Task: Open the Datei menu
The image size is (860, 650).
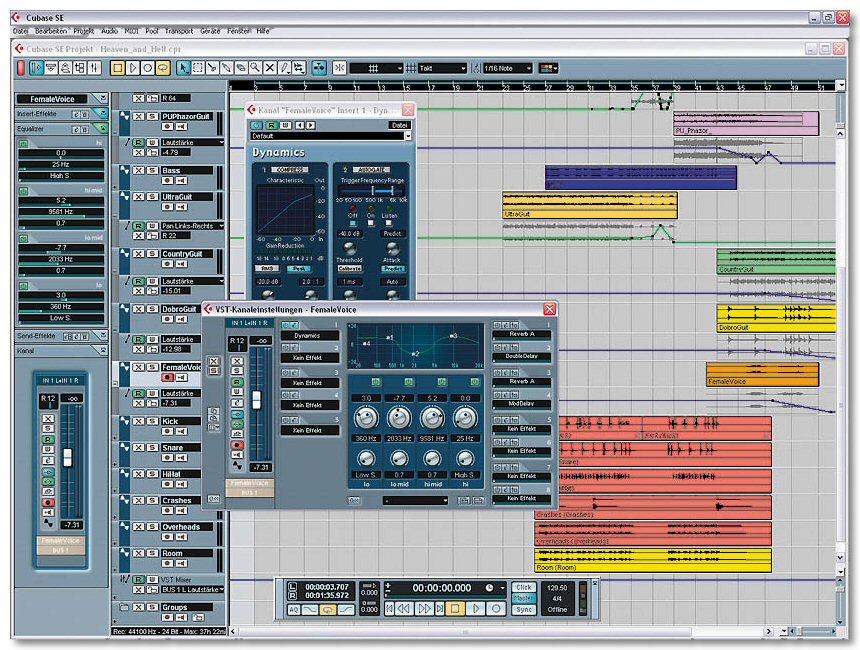Action: pos(20,31)
